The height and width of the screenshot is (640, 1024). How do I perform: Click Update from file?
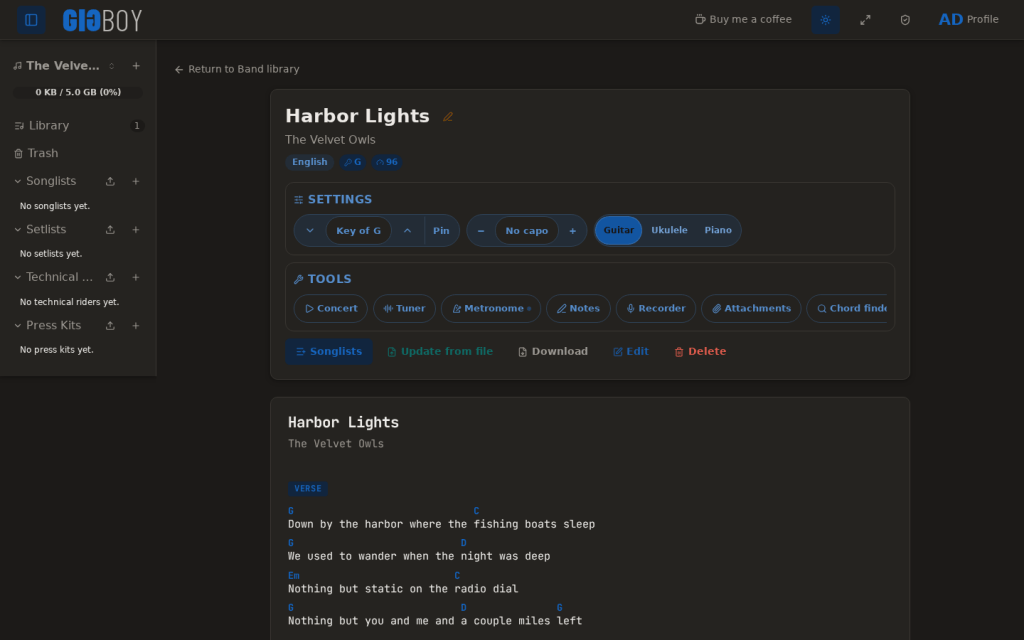click(440, 351)
